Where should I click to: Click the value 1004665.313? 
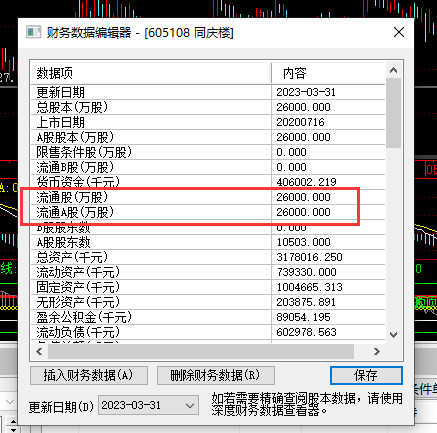coord(309,287)
